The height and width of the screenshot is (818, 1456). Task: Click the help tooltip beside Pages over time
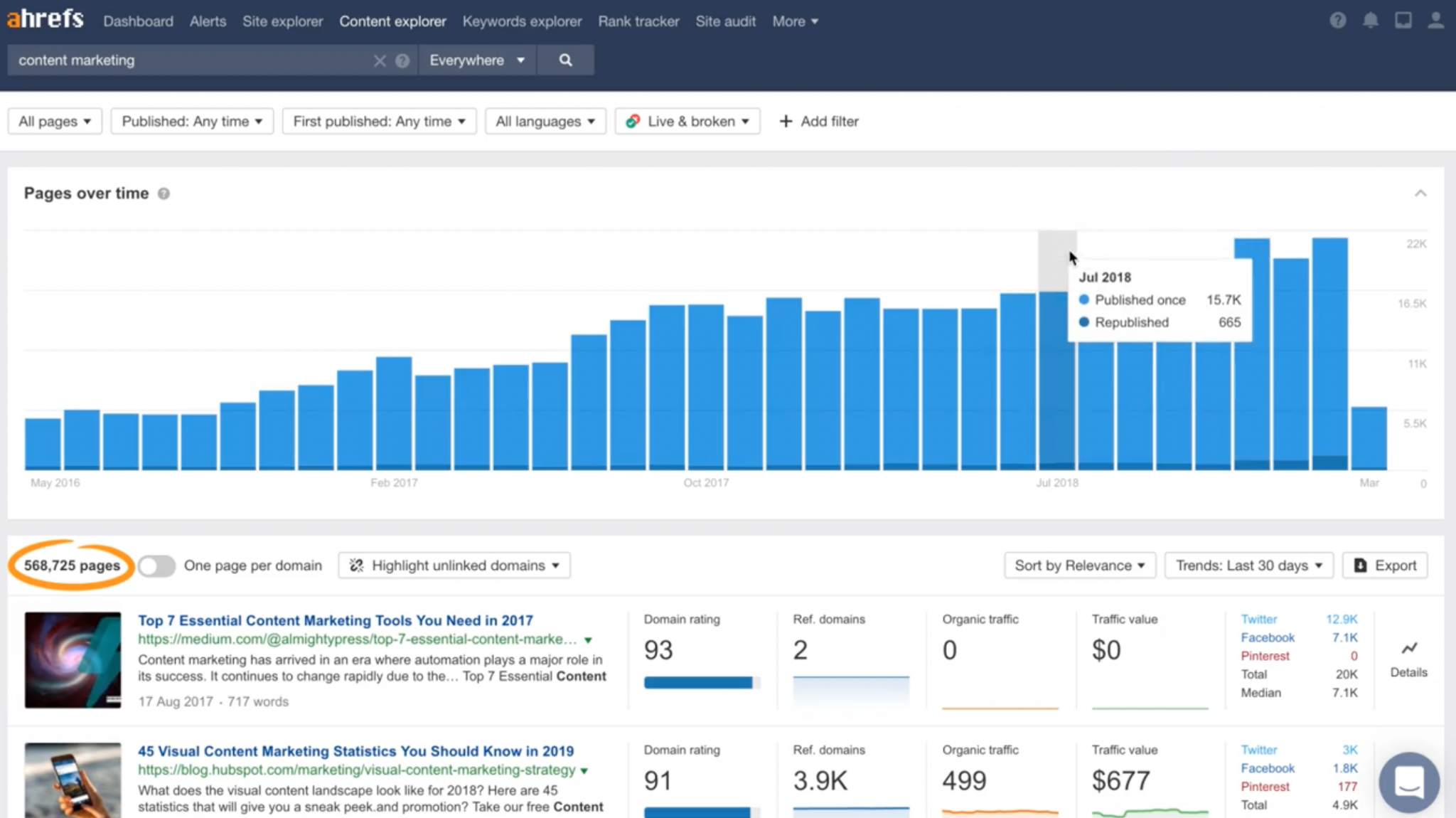click(164, 193)
